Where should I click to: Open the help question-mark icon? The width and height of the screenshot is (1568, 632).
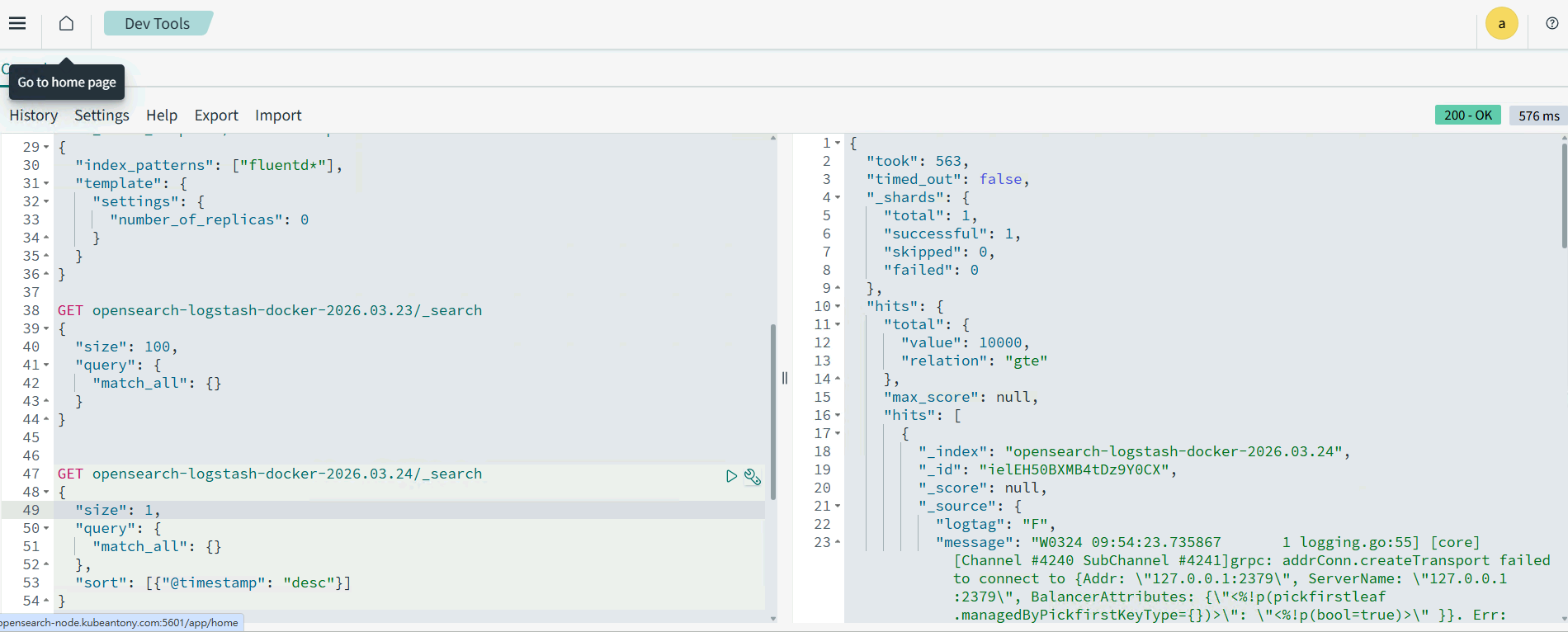coord(1551,23)
